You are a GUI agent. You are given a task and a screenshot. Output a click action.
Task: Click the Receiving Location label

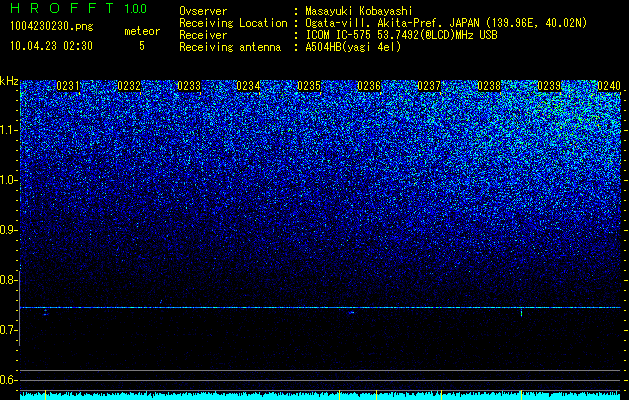233,23
